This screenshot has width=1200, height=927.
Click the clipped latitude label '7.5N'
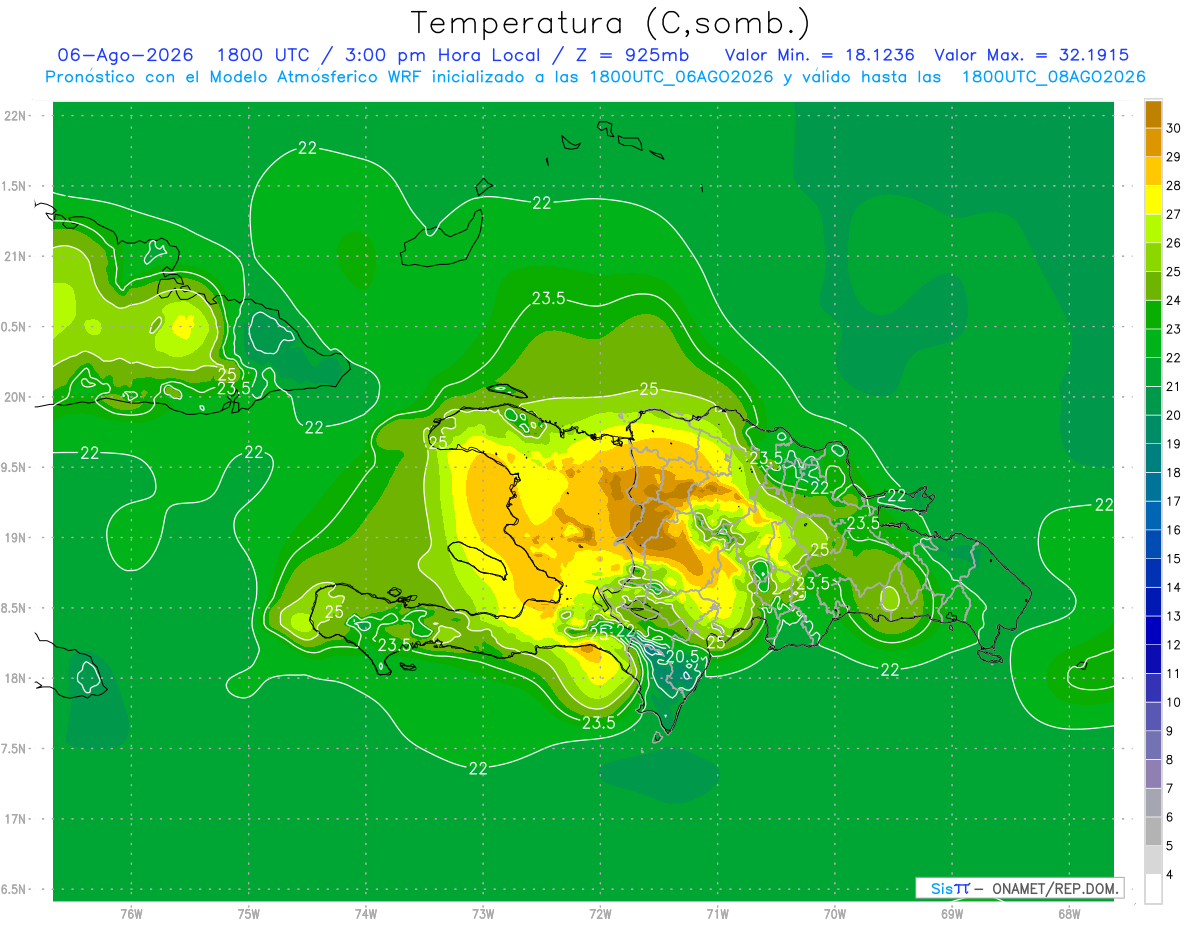[14, 748]
